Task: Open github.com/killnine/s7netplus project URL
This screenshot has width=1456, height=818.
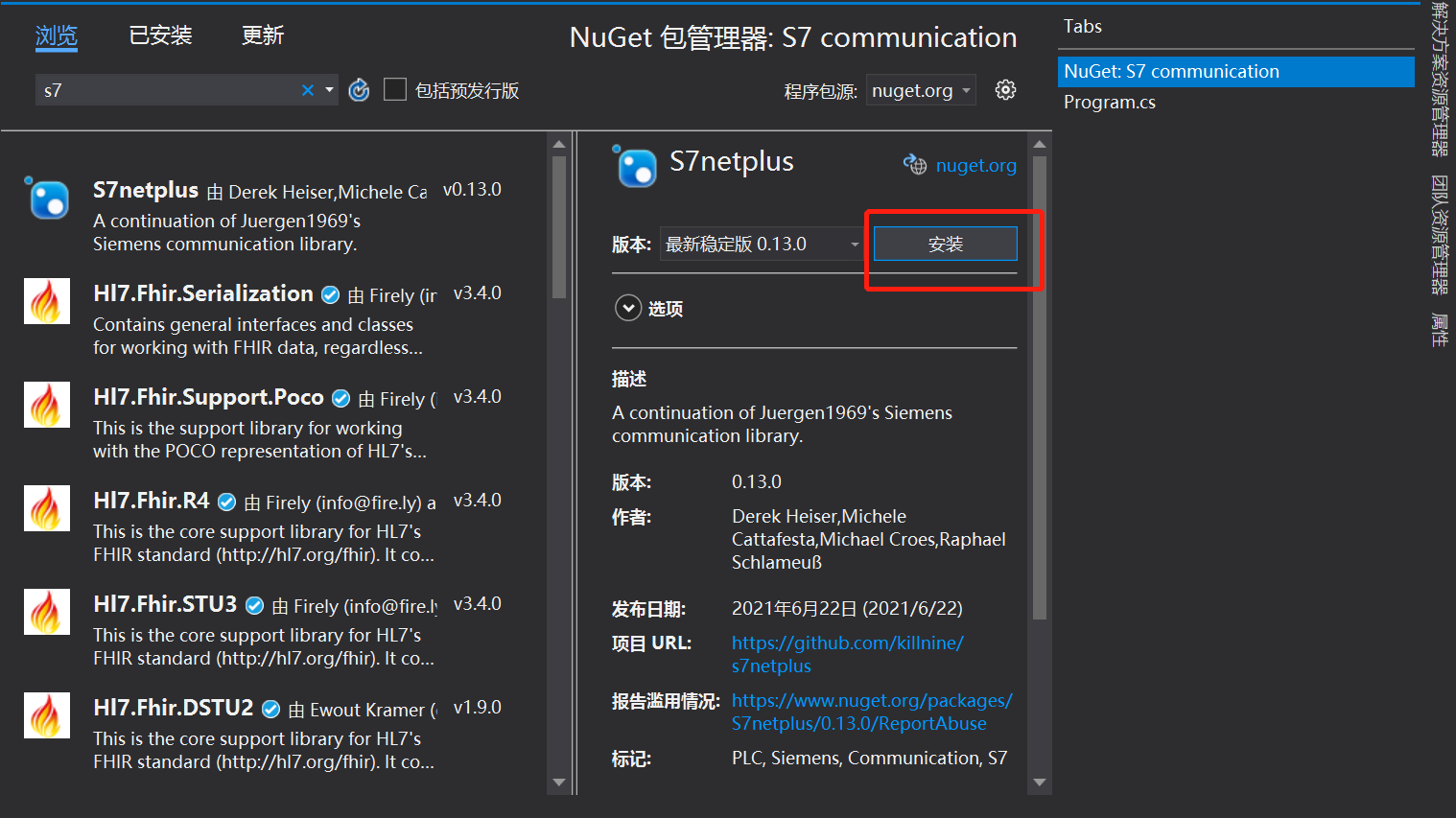Action: pos(848,654)
